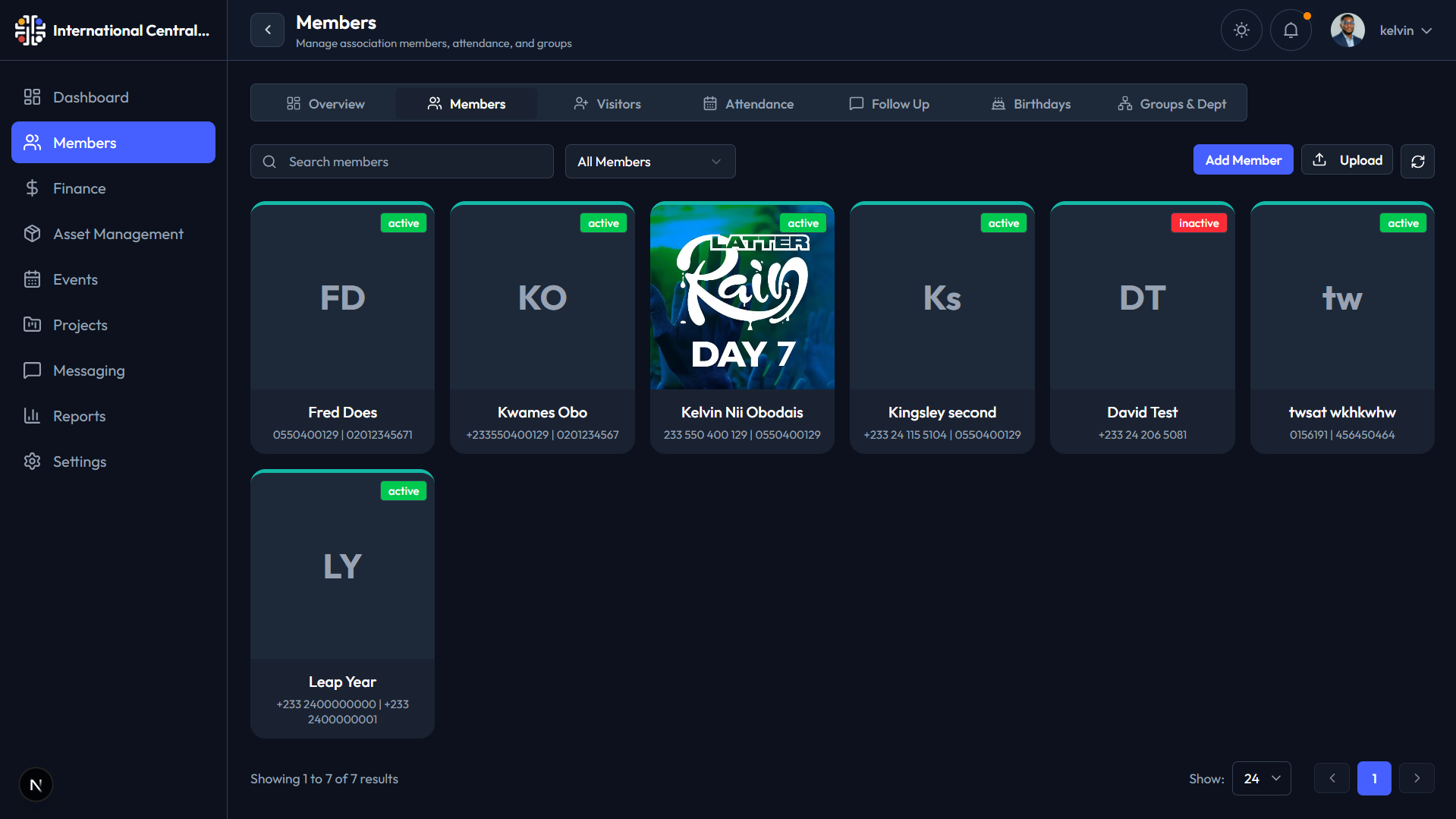Select page 1 in pagination

[1374, 778]
